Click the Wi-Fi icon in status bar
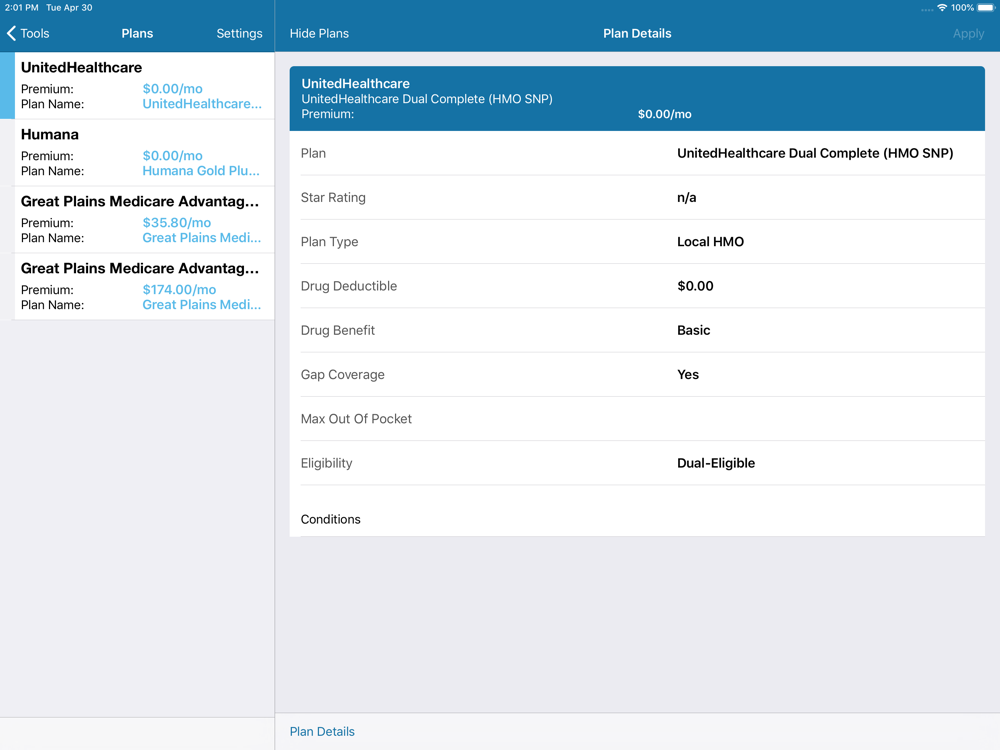 tap(942, 8)
